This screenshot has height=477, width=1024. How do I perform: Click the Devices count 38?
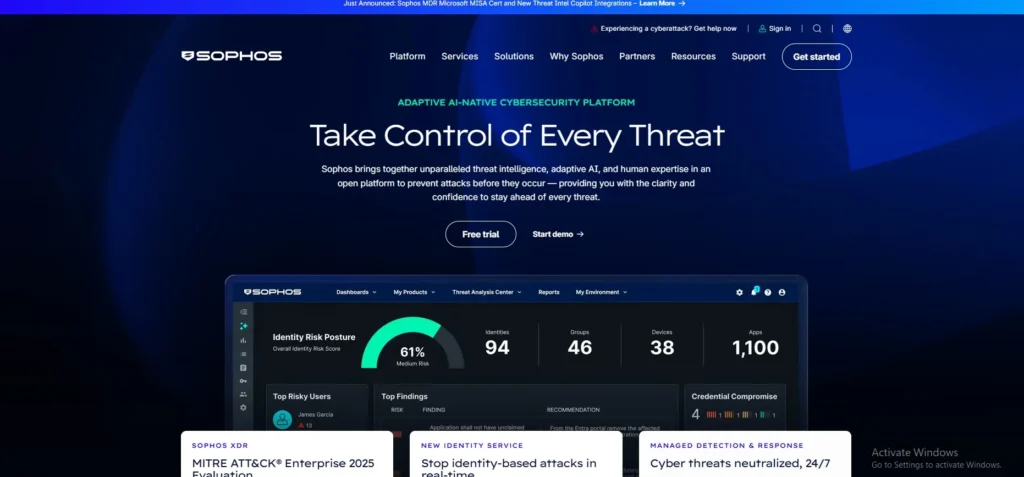pos(662,348)
